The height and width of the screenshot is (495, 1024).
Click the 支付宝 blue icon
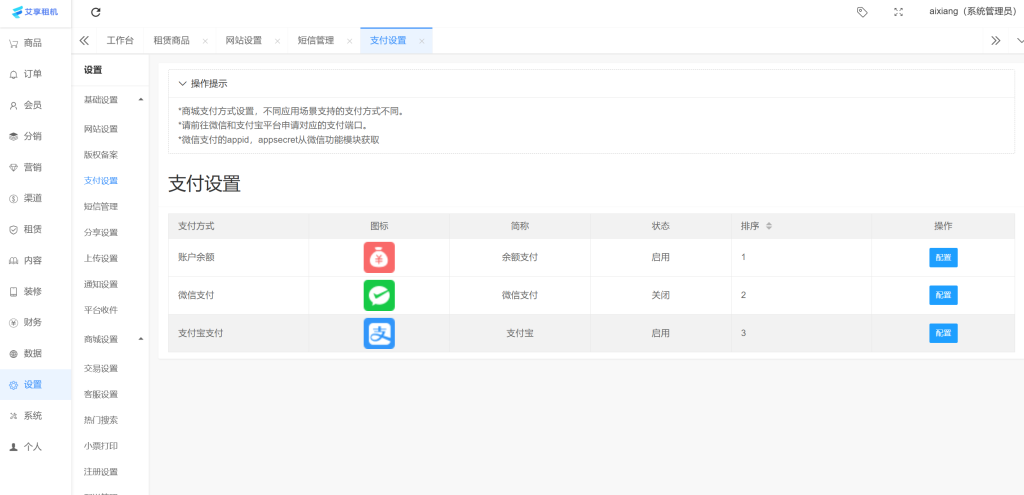(x=379, y=333)
